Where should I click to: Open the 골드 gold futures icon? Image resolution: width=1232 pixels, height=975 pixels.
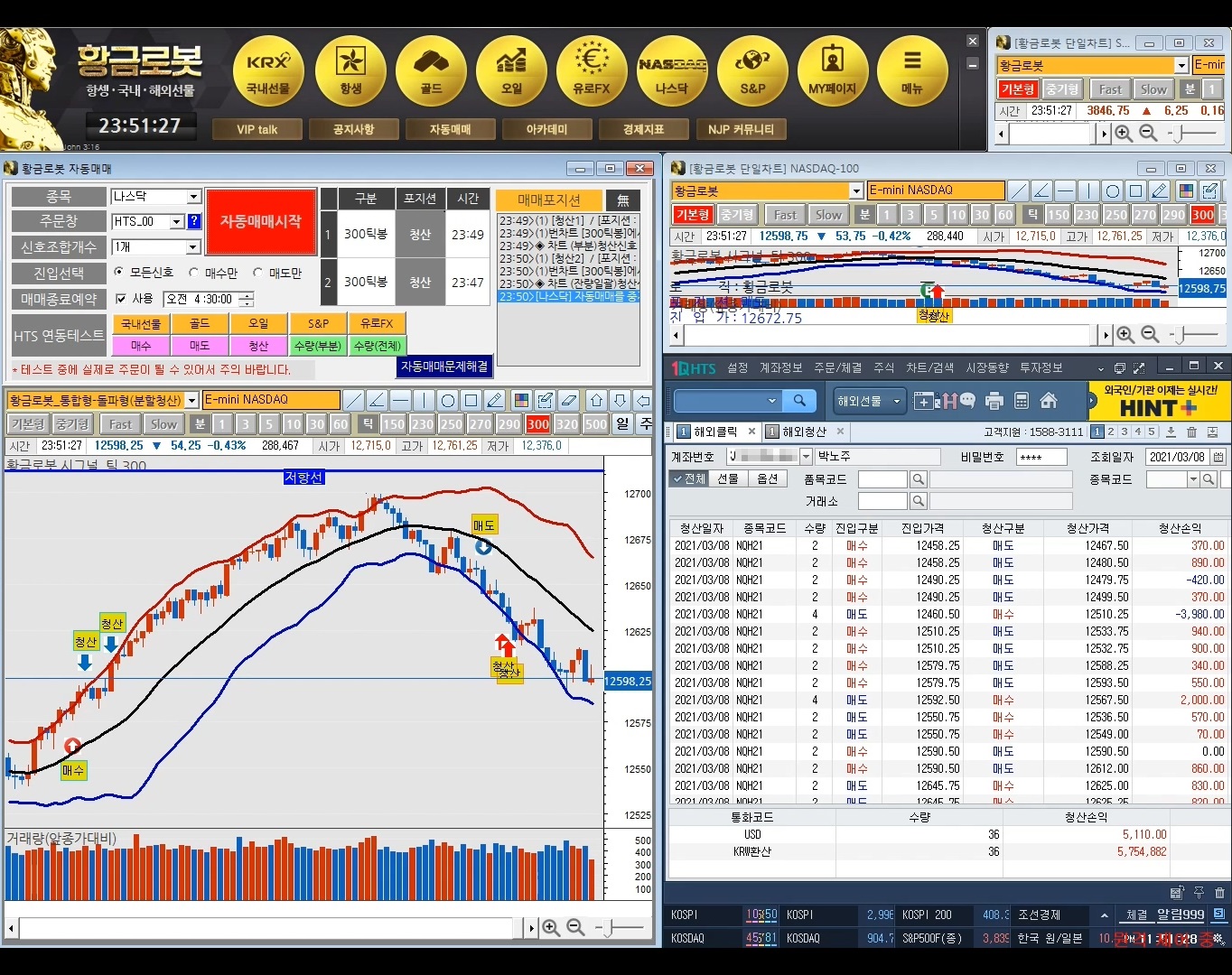click(x=431, y=72)
